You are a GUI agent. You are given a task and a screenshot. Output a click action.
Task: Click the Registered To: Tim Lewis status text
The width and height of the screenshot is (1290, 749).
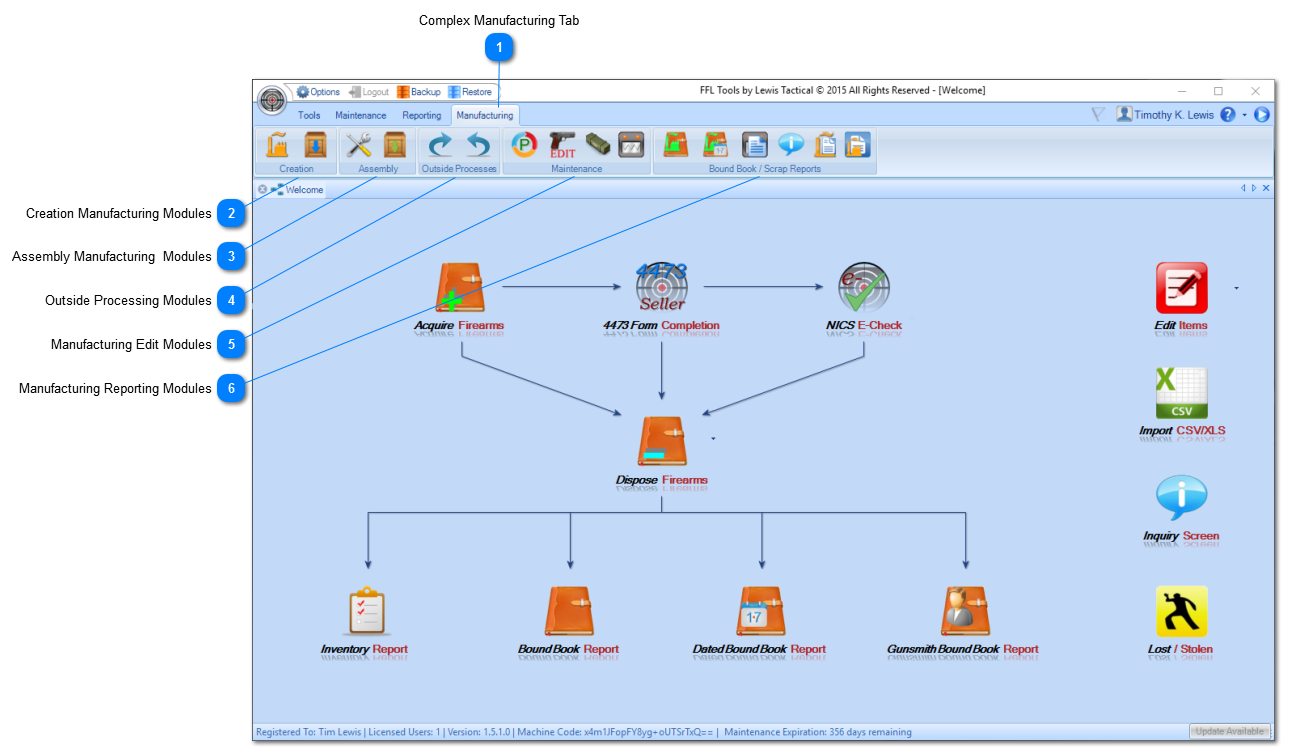tap(309, 732)
